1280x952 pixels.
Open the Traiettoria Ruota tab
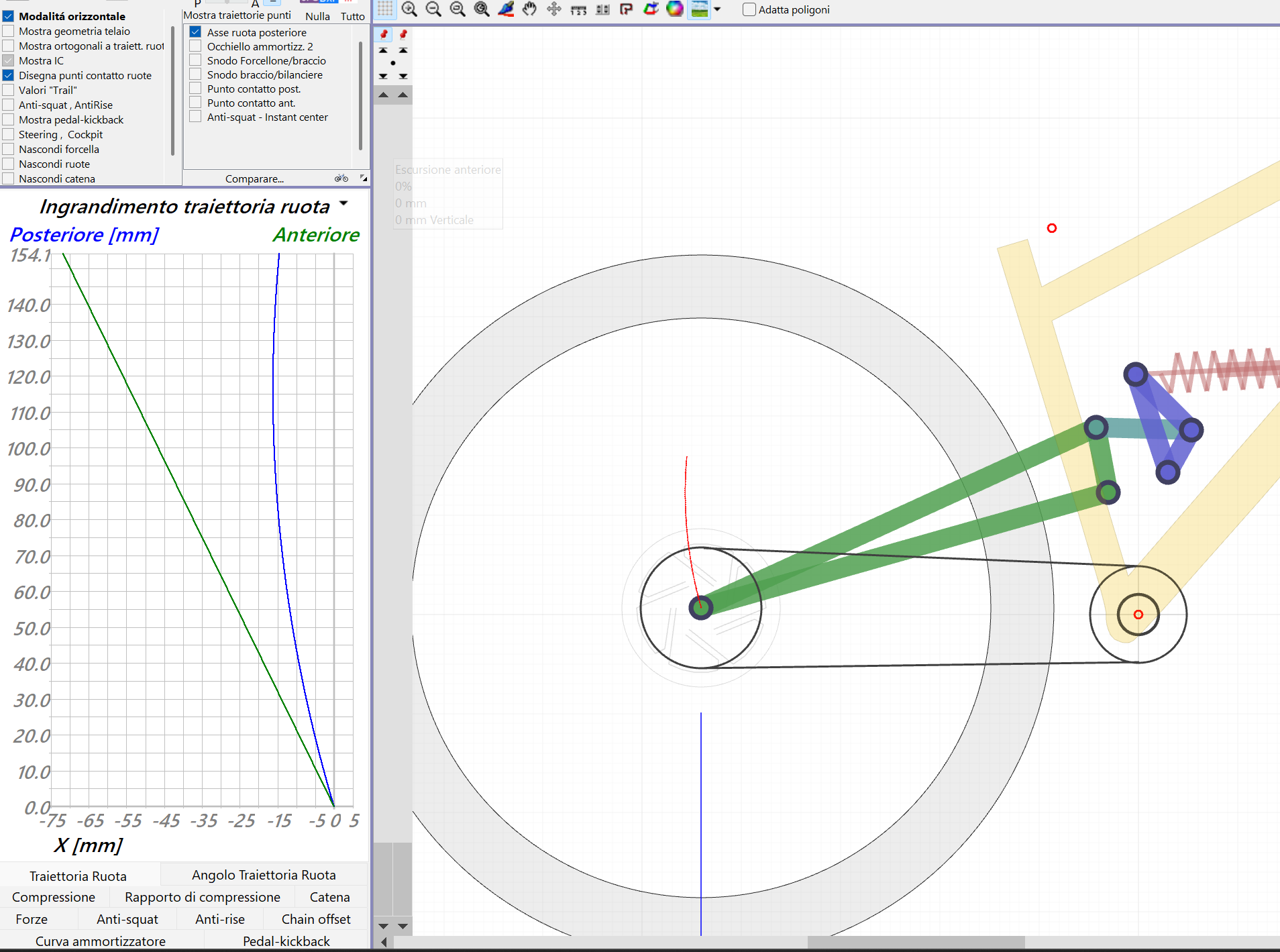pos(78,876)
